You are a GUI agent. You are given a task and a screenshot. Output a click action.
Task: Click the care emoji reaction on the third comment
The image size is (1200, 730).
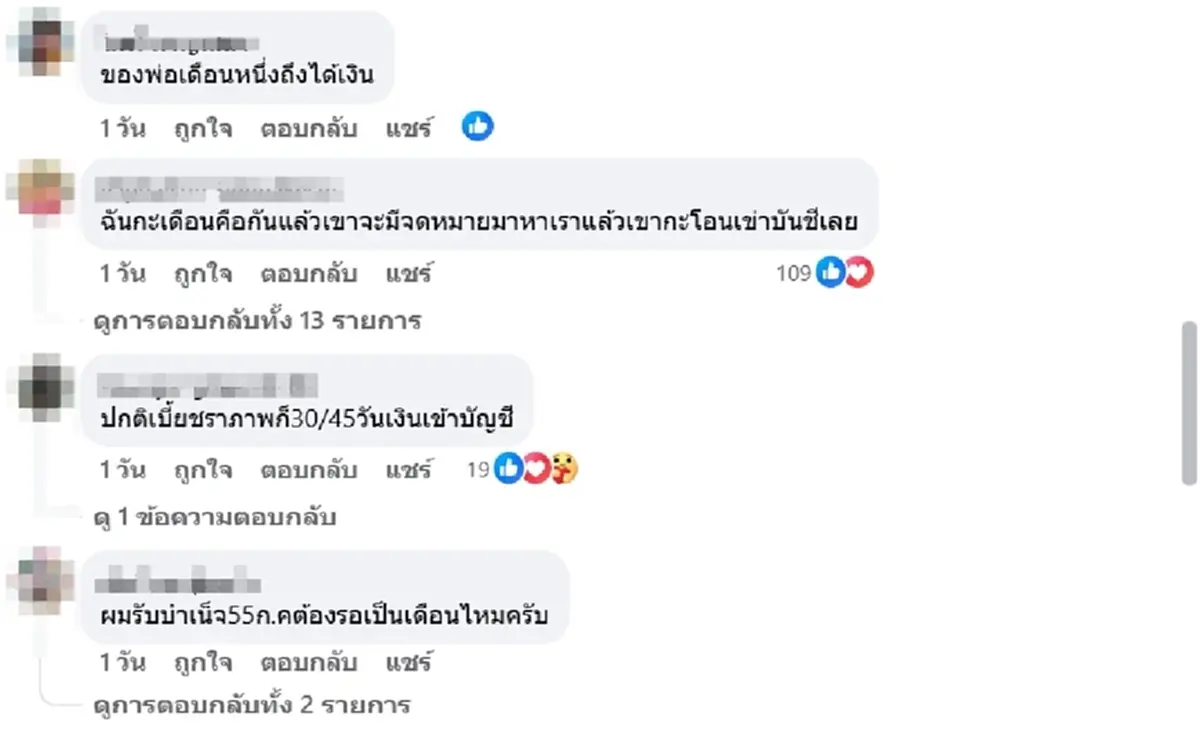coord(563,469)
